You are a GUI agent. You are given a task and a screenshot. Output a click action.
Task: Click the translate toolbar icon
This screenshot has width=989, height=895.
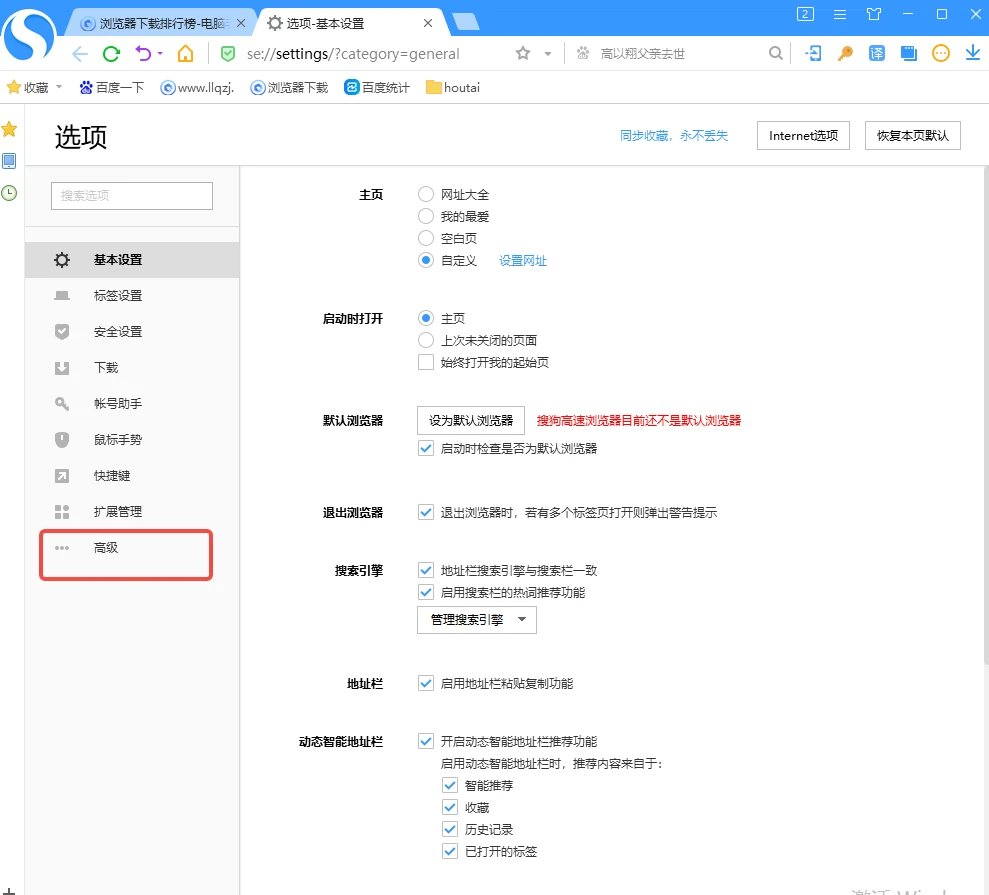[x=877, y=54]
